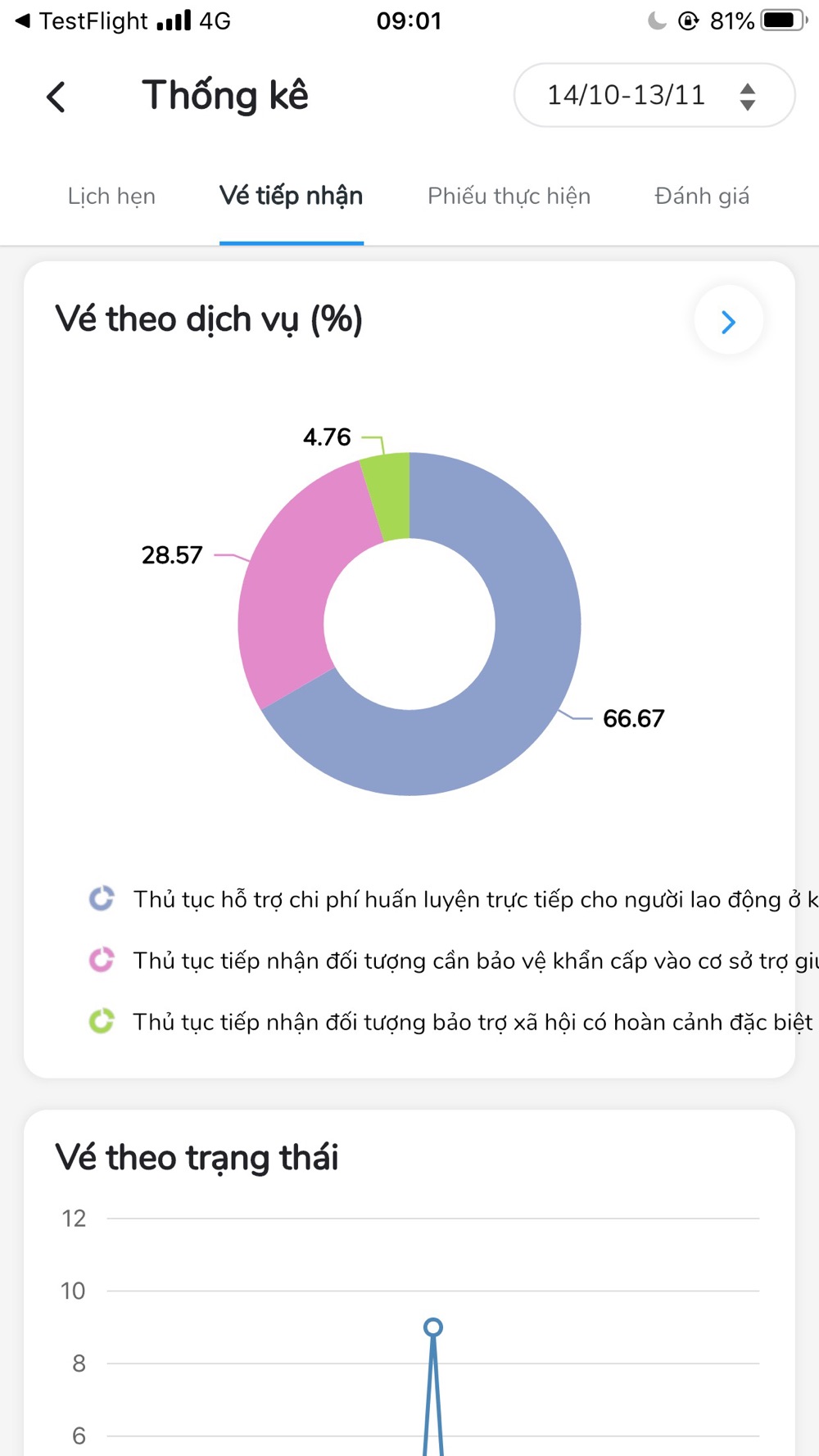Image resolution: width=819 pixels, height=1456 pixels.
Task: Toggle the pink legend ring icon
Action: coord(102,960)
